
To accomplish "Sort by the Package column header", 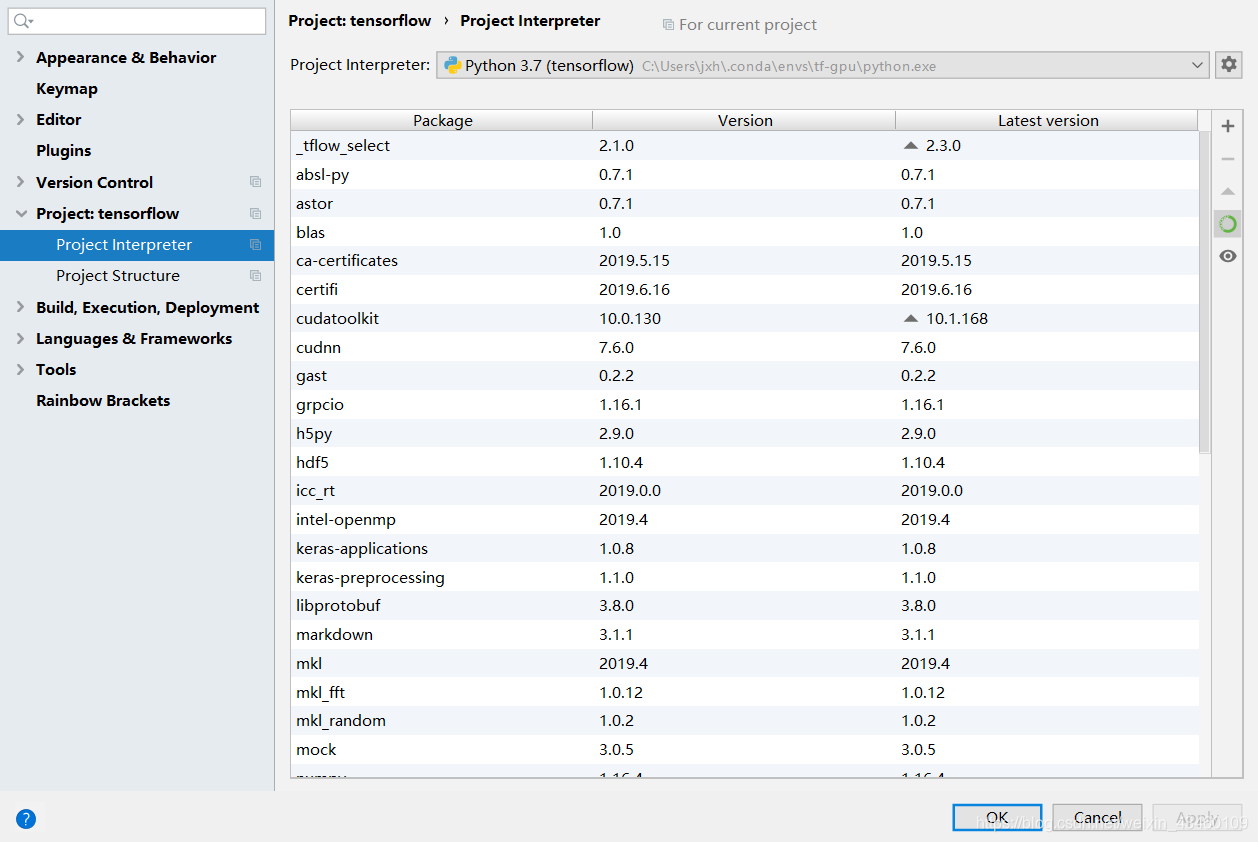I will (x=442, y=120).
